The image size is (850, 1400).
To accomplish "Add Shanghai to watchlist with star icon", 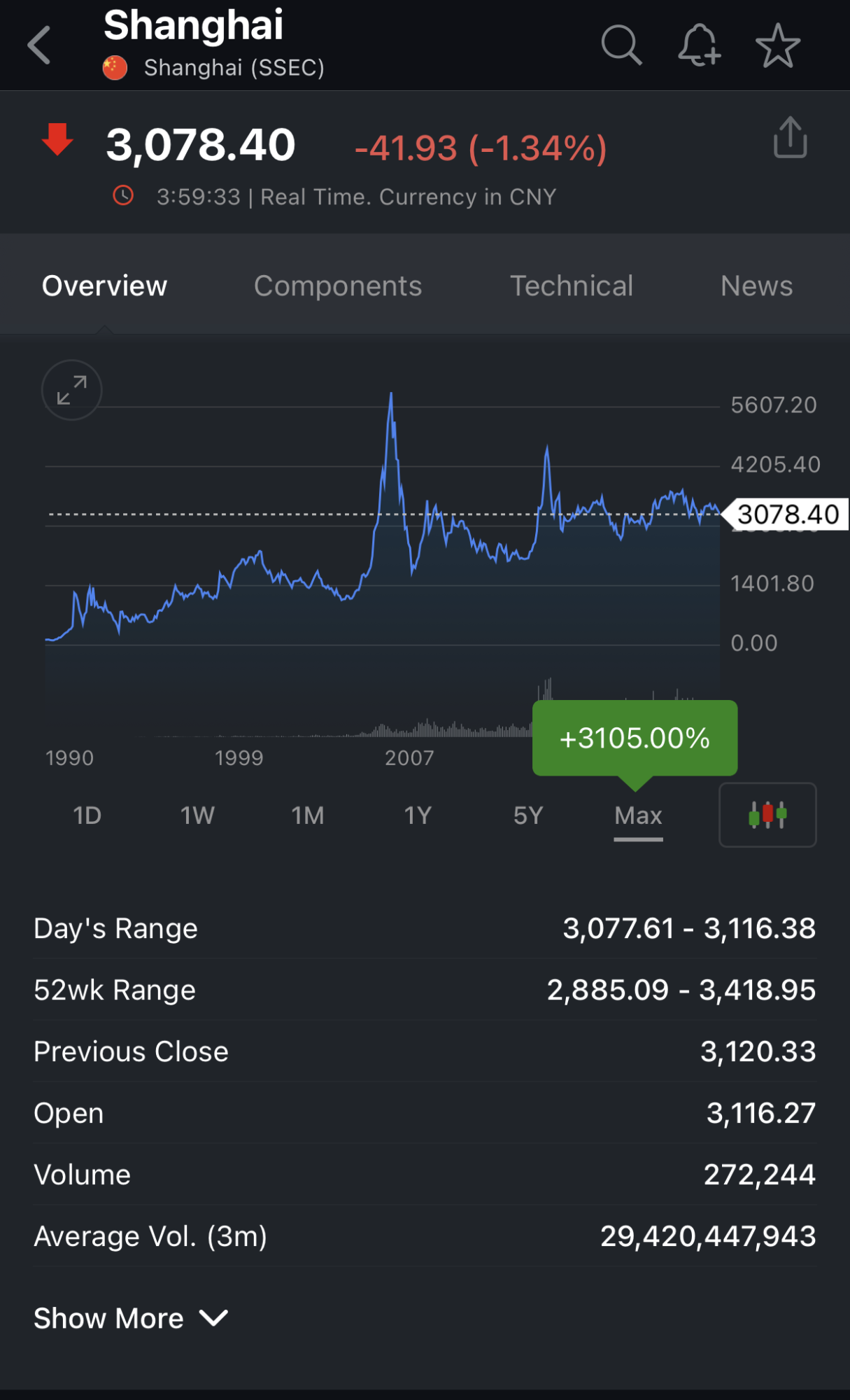I will [x=778, y=45].
